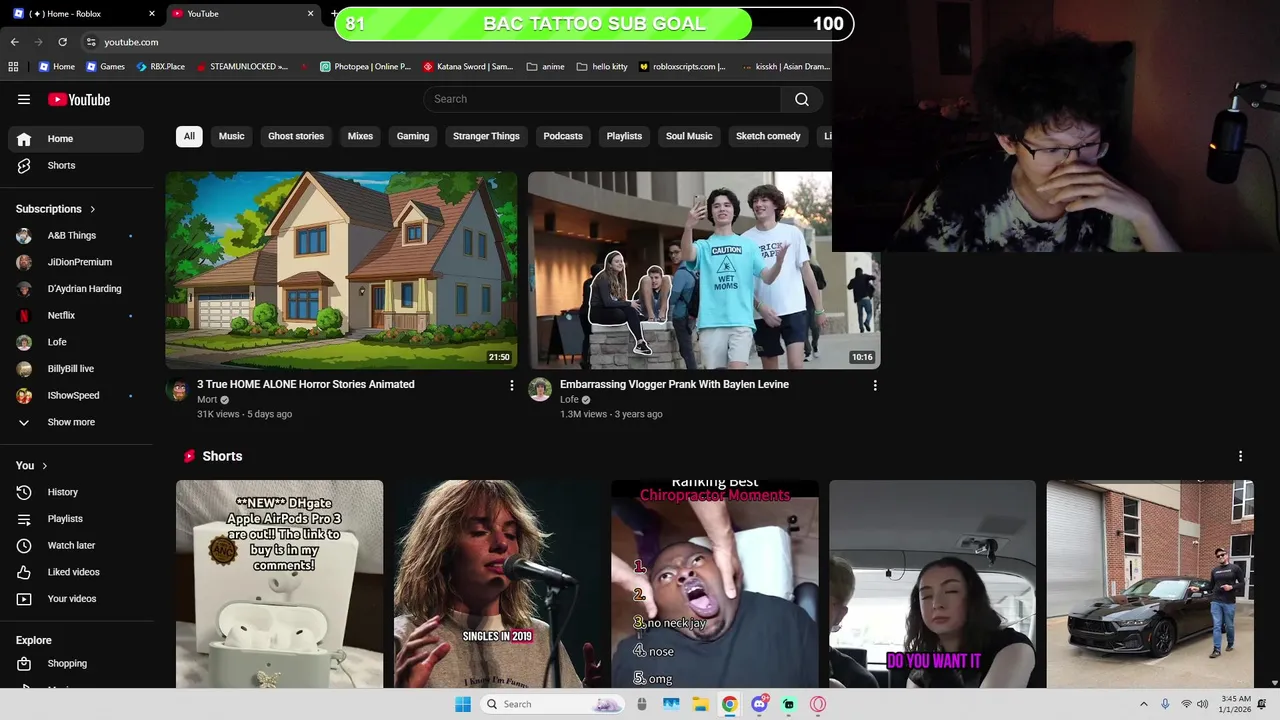Image resolution: width=1280 pixels, height=720 pixels.
Task: Open the Photopea bookmark
Action: tap(365, 67)
